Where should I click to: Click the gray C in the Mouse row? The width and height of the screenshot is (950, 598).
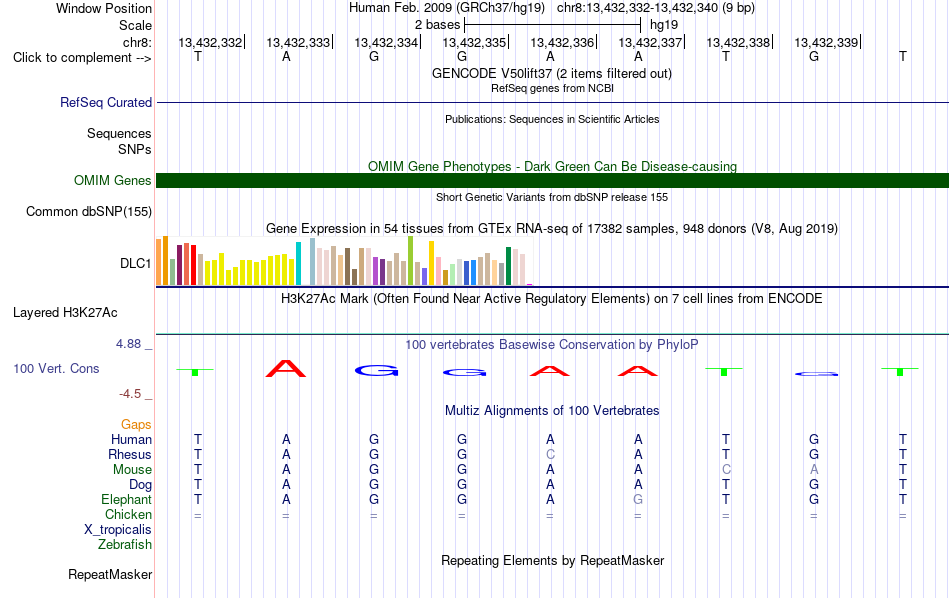coord(726,470)
